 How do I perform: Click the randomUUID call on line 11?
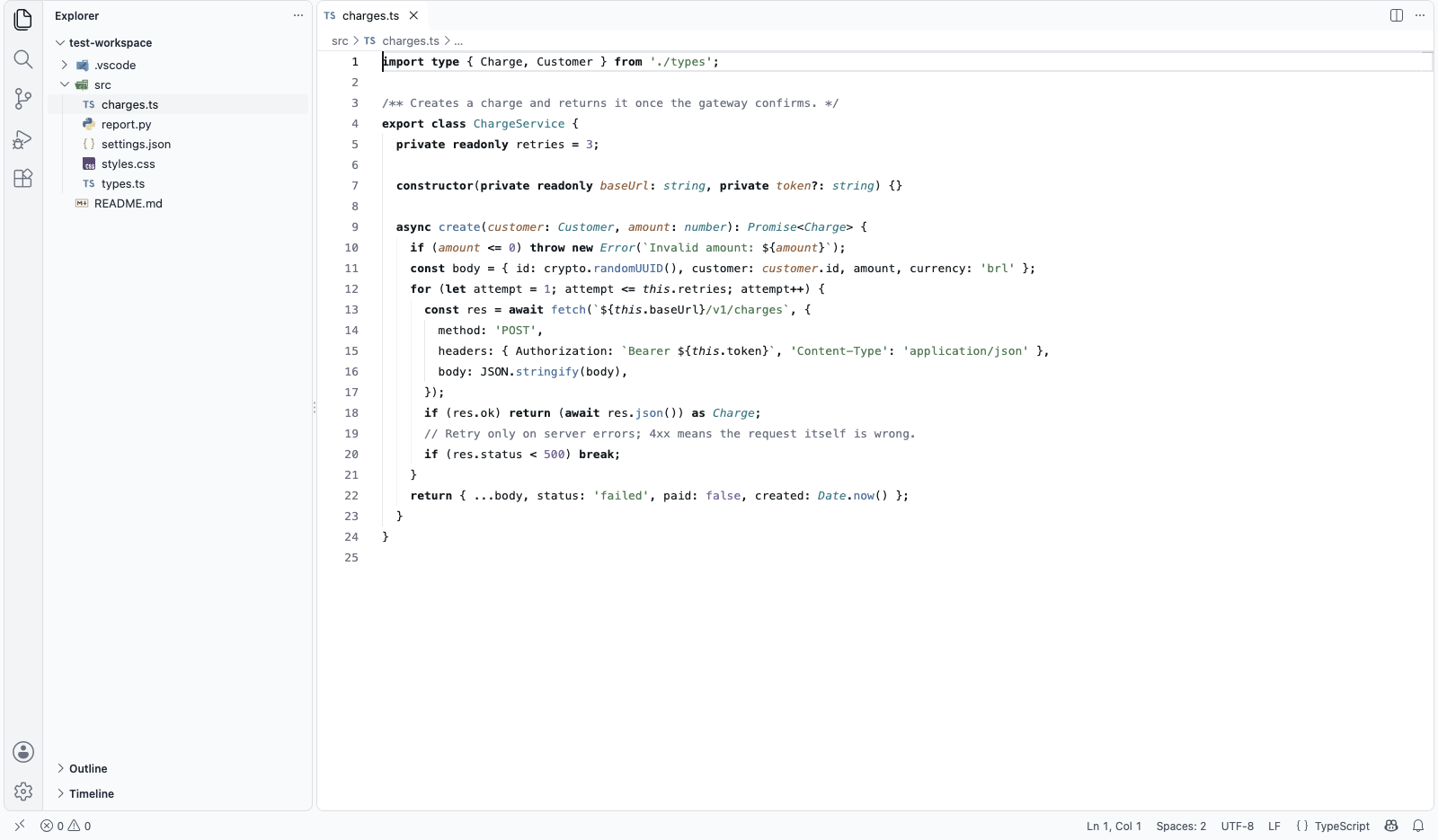coord(628,268)
